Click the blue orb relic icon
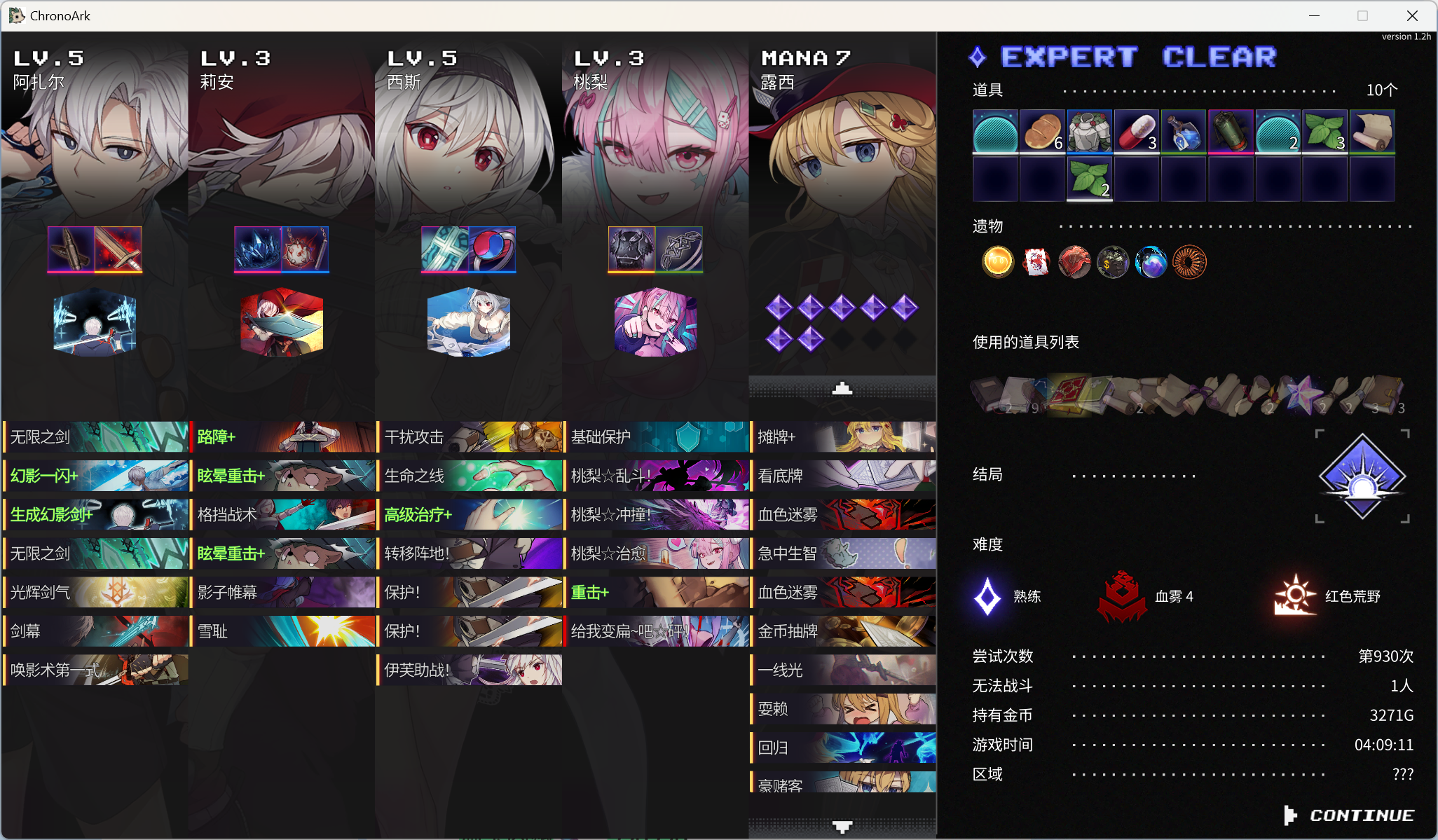The height and width of the screenshot is (840, 1438). click(x=1151, y=262)
